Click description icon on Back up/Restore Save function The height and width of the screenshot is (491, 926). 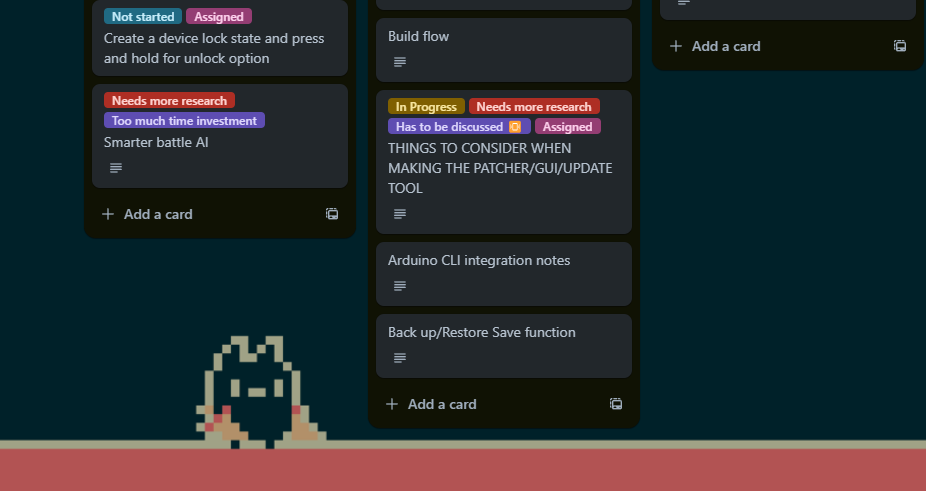tap(400, 358)
